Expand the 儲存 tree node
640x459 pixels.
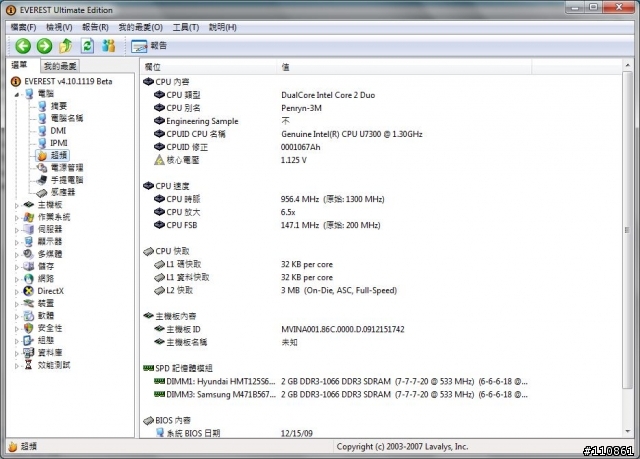[x=17, y=267]
